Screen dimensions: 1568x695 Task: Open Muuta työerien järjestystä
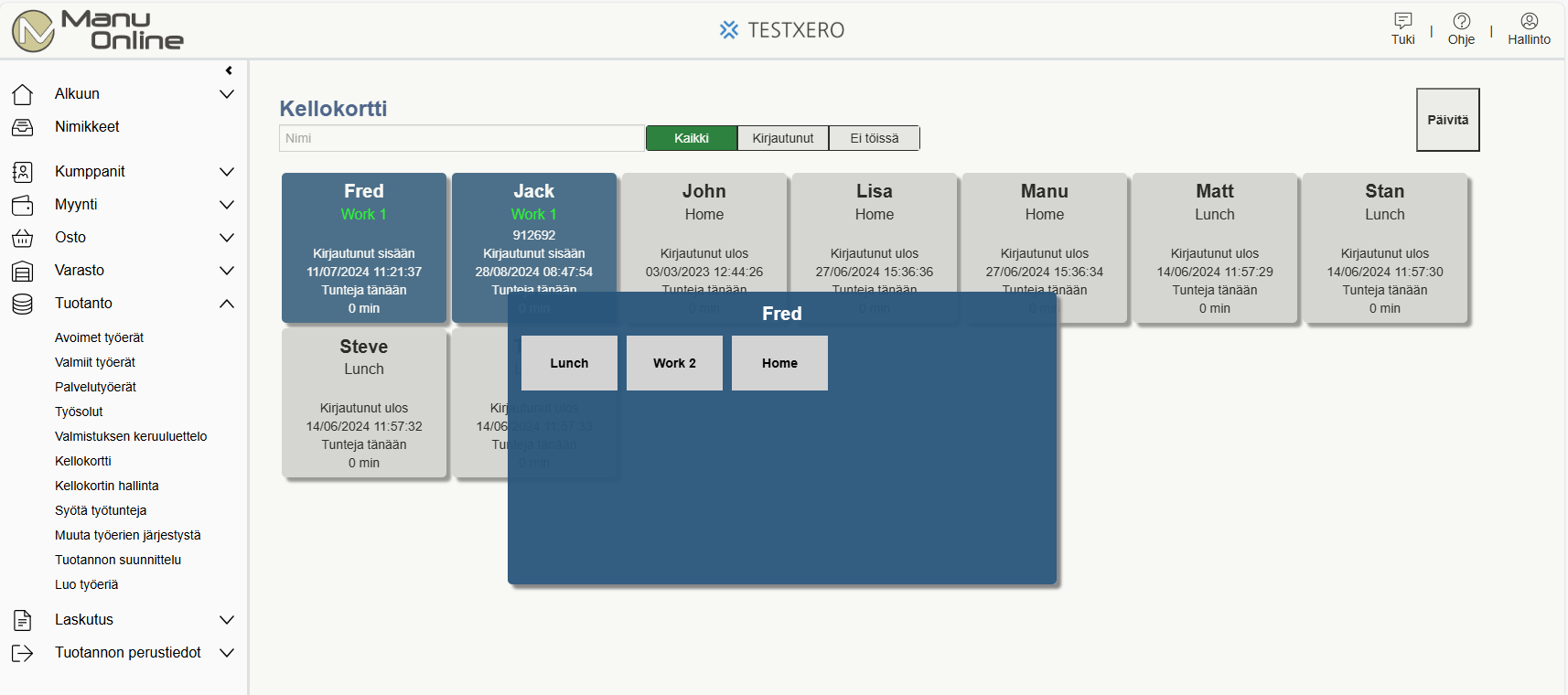point(128,535)
